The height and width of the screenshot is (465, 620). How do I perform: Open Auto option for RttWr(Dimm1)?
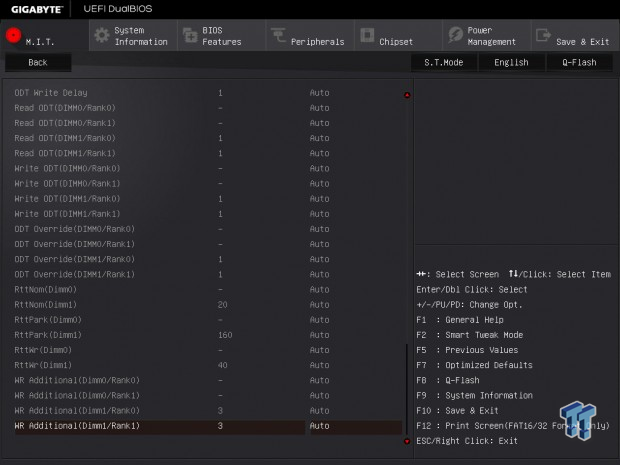pyautogui.click(x=319, y=365)
